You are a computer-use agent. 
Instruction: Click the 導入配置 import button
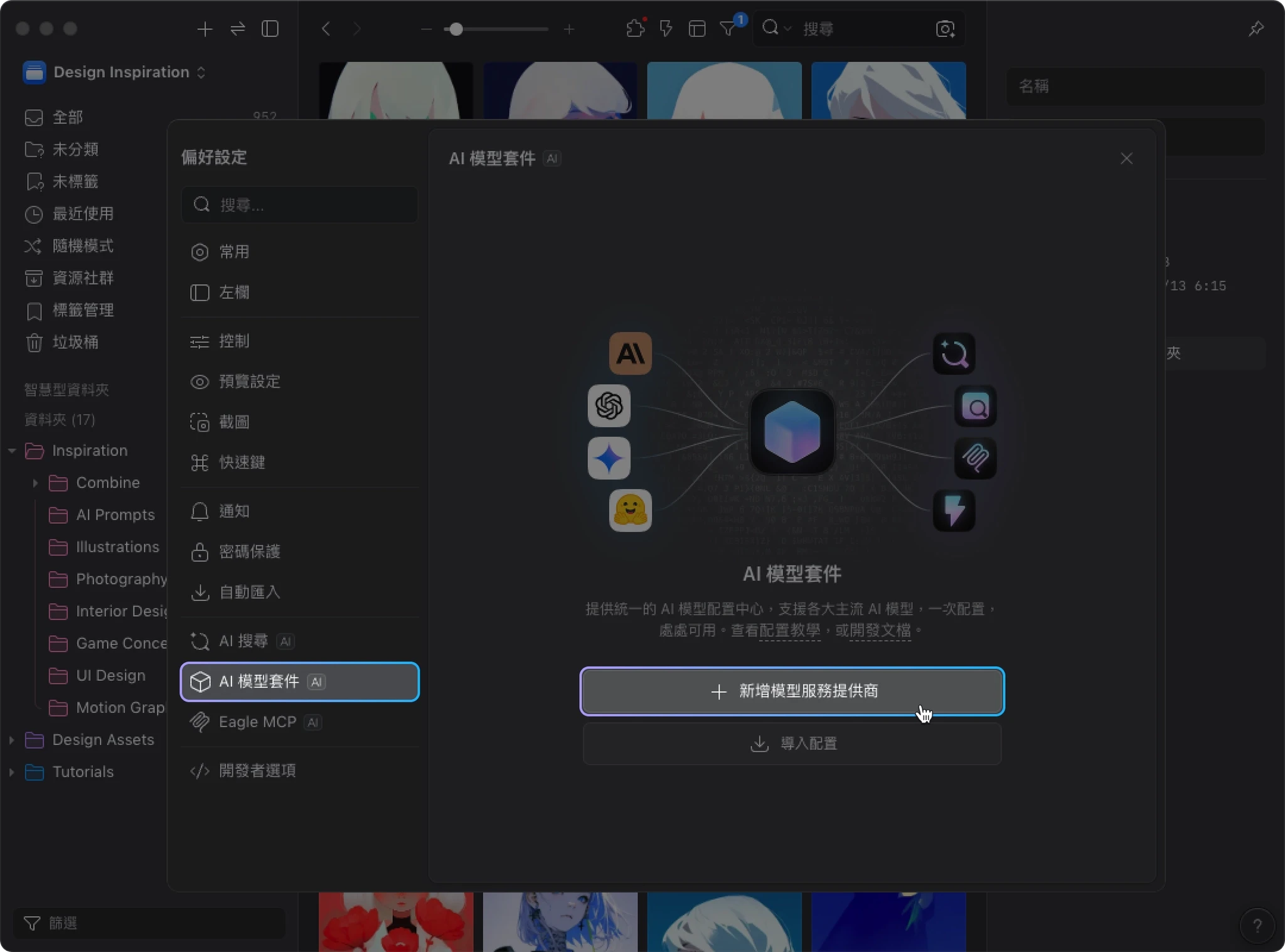[792, 744]
